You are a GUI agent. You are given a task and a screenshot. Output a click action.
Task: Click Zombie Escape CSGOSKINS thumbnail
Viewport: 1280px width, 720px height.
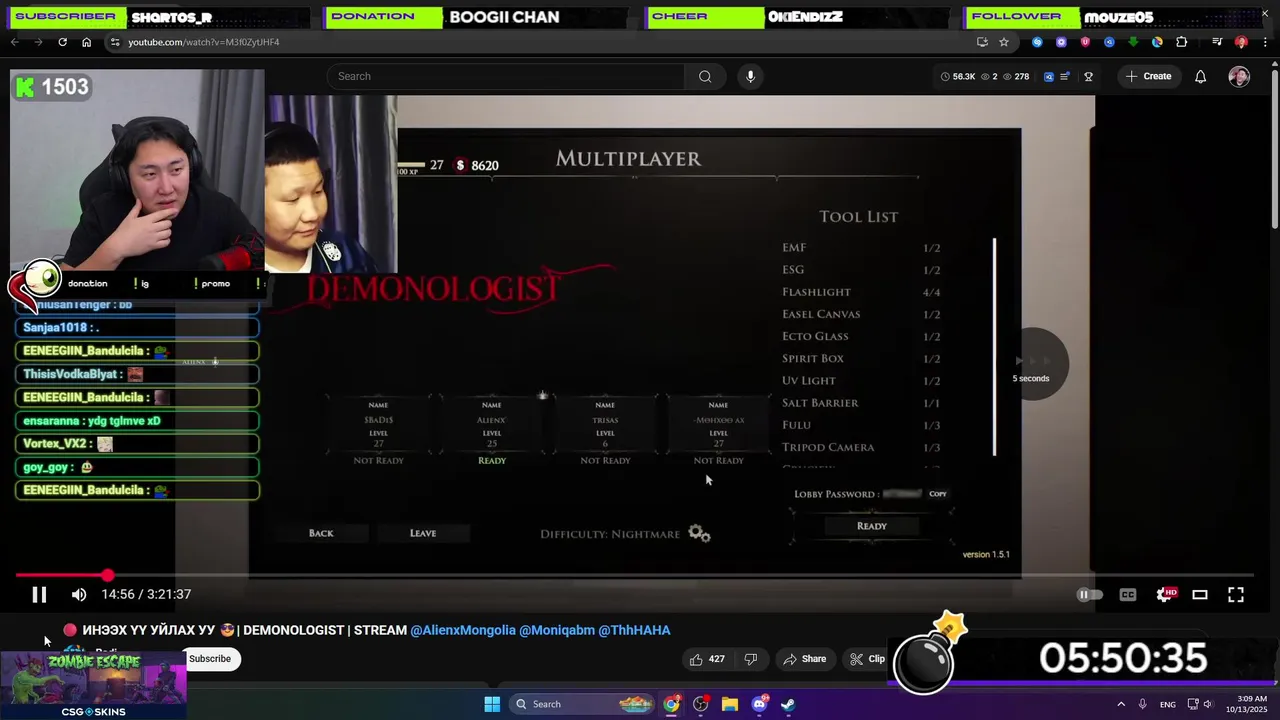coord(93,686)
